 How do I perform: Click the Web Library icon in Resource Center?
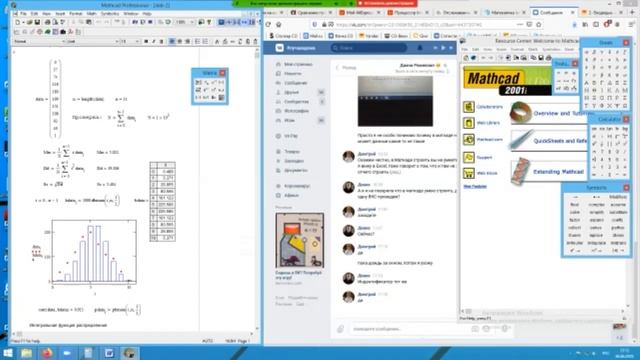click(x=469, y=123)
